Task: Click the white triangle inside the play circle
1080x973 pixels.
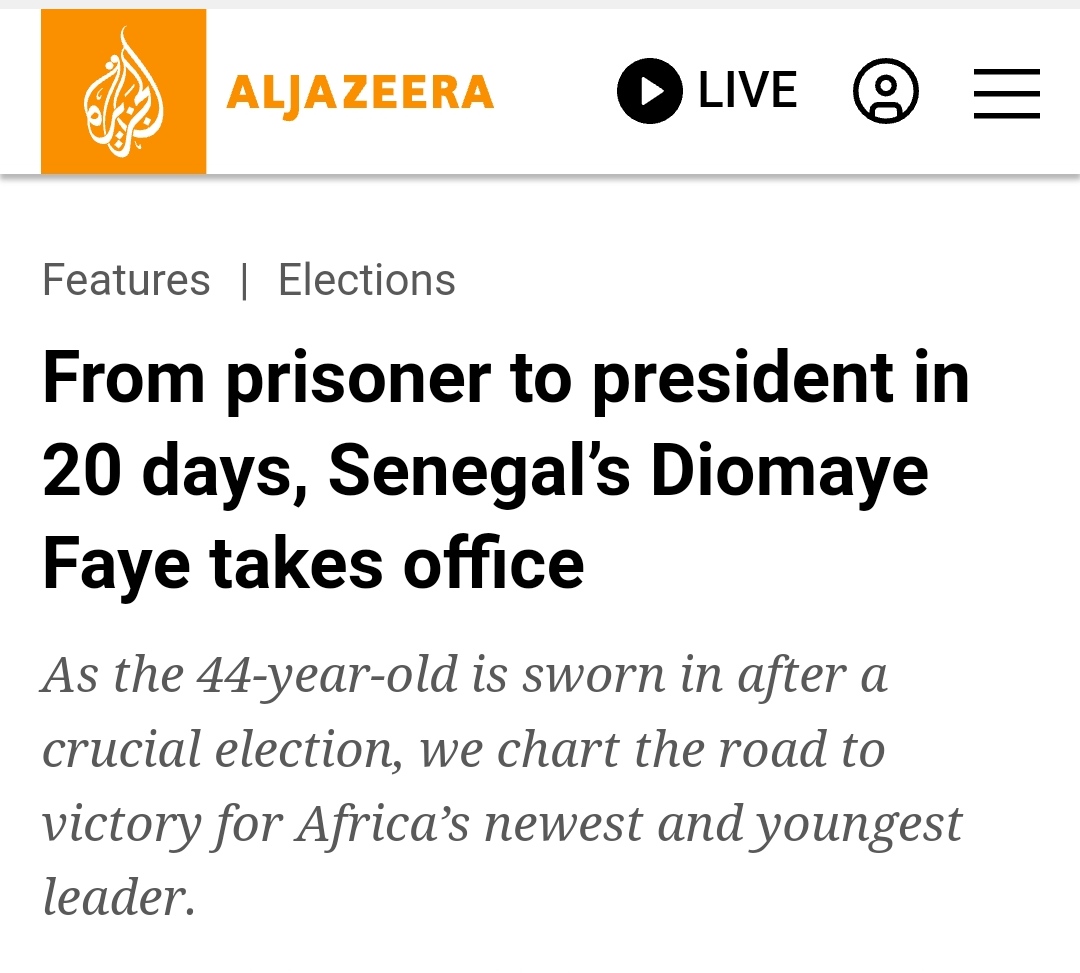Action: [x=652, y=91]
